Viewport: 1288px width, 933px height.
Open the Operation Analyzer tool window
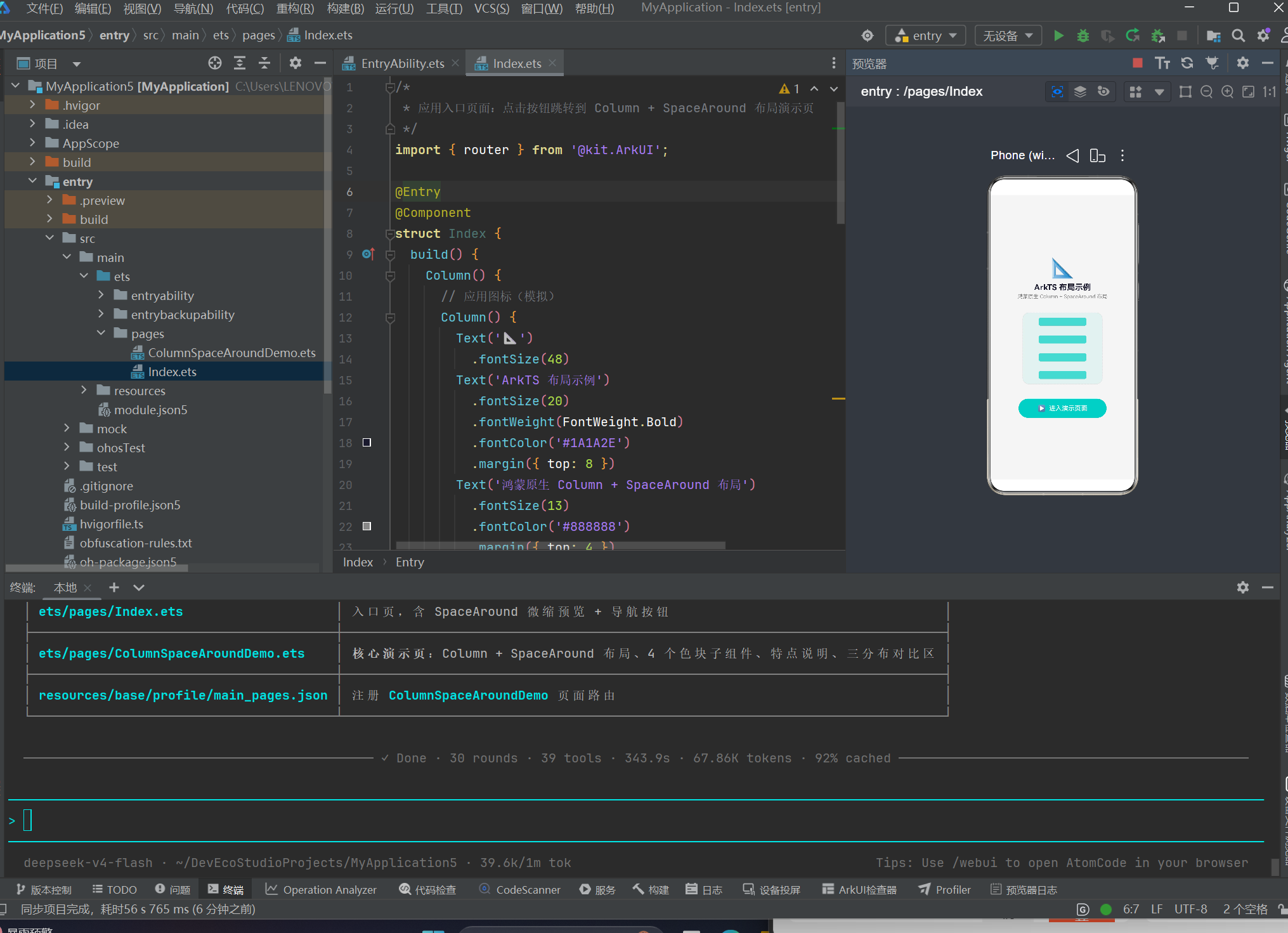pyautogui.click(x=321, y=890)
